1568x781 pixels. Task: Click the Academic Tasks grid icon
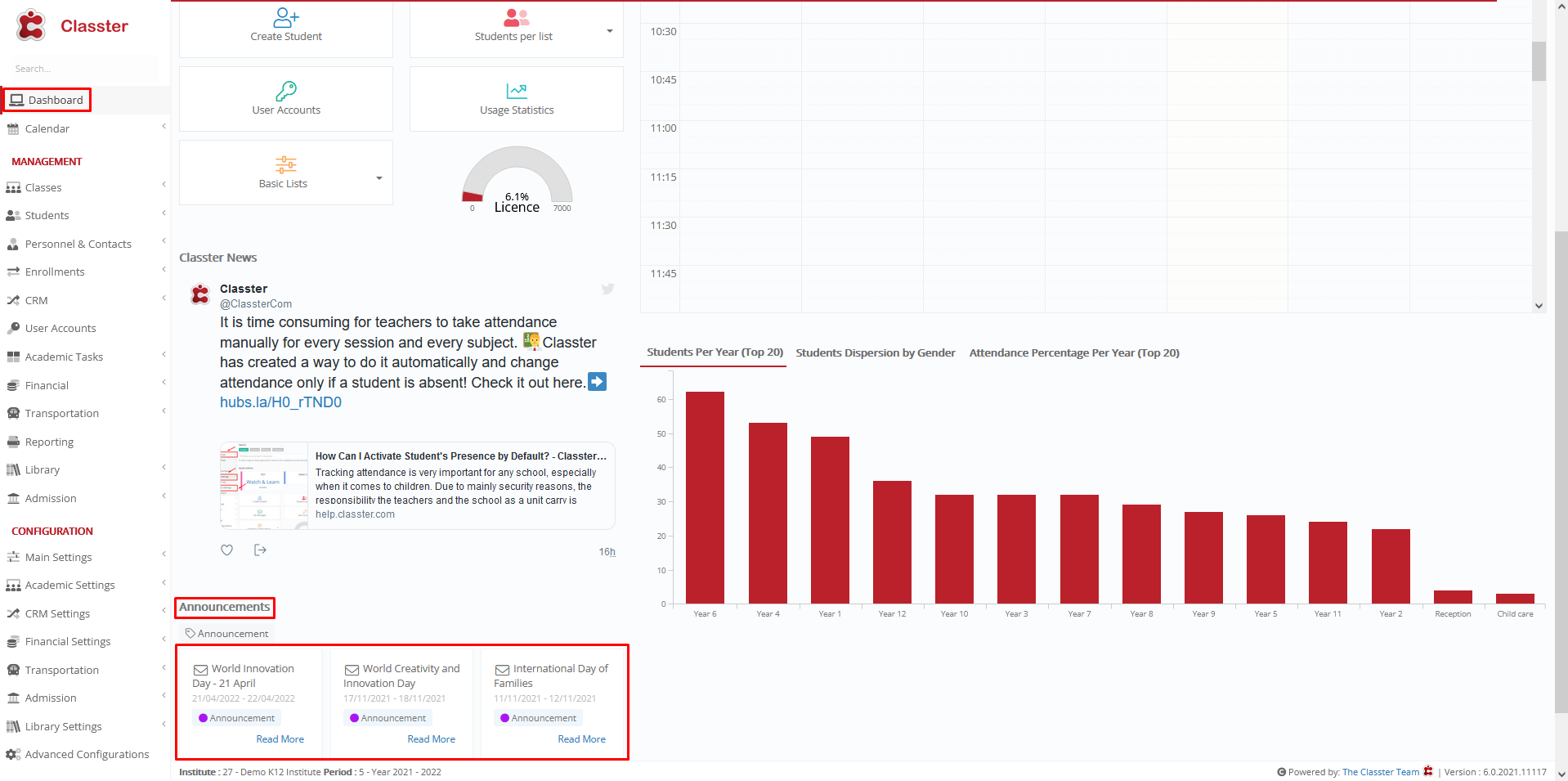(x=13, y=357)
